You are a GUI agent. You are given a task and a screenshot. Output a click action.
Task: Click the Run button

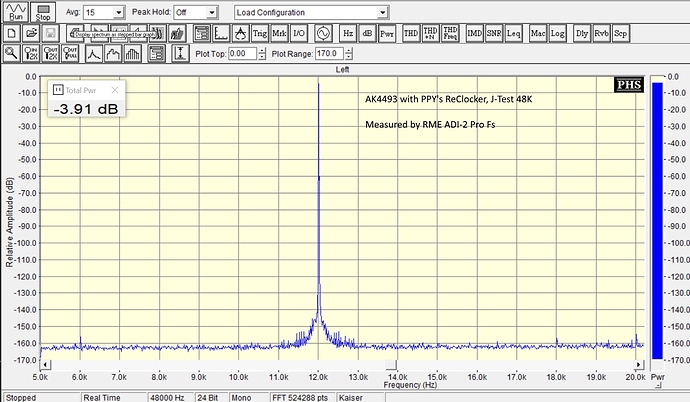[x=16, y=12]
